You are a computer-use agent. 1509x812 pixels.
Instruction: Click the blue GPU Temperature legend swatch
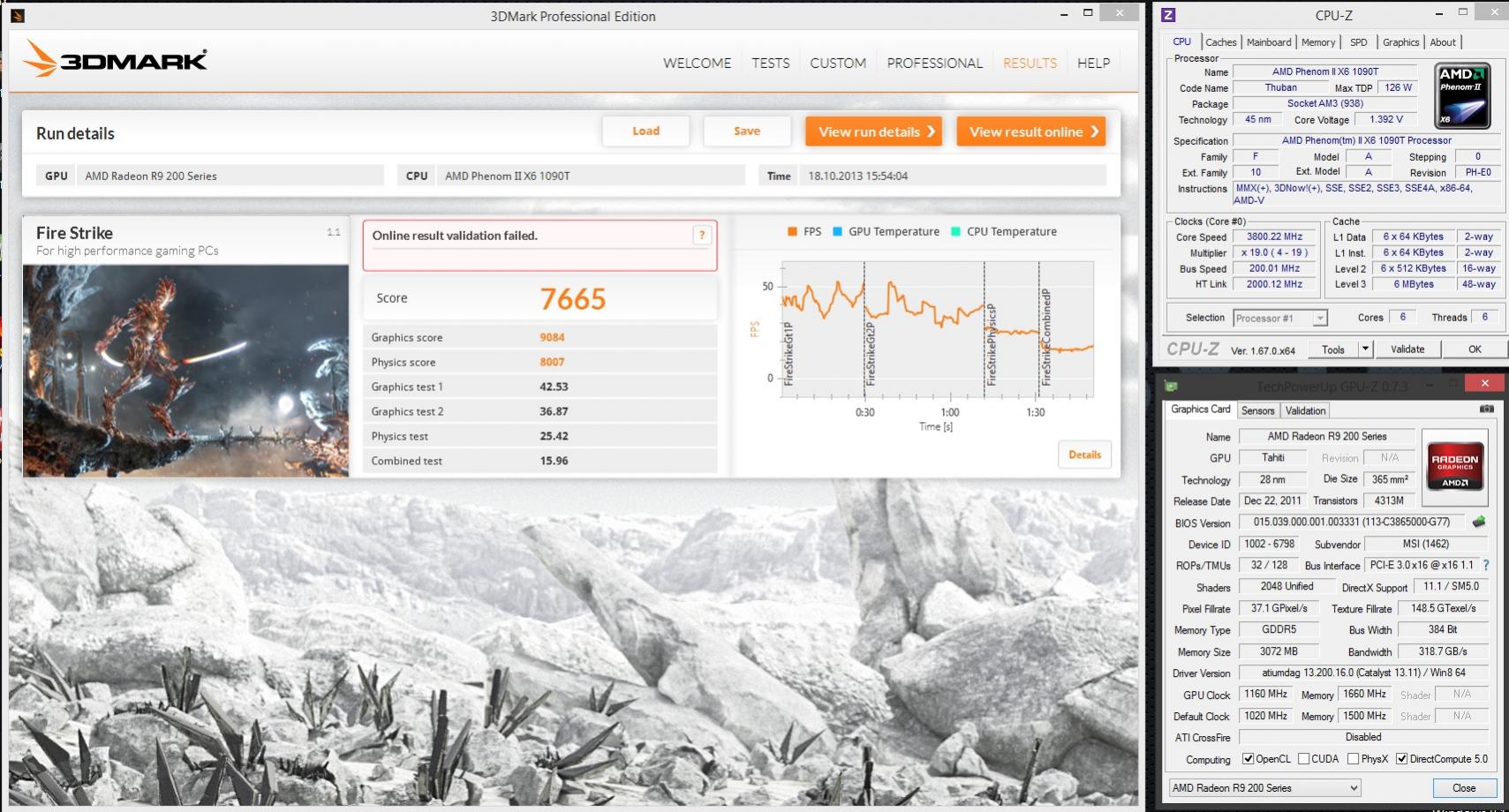(x=837, y=231)
